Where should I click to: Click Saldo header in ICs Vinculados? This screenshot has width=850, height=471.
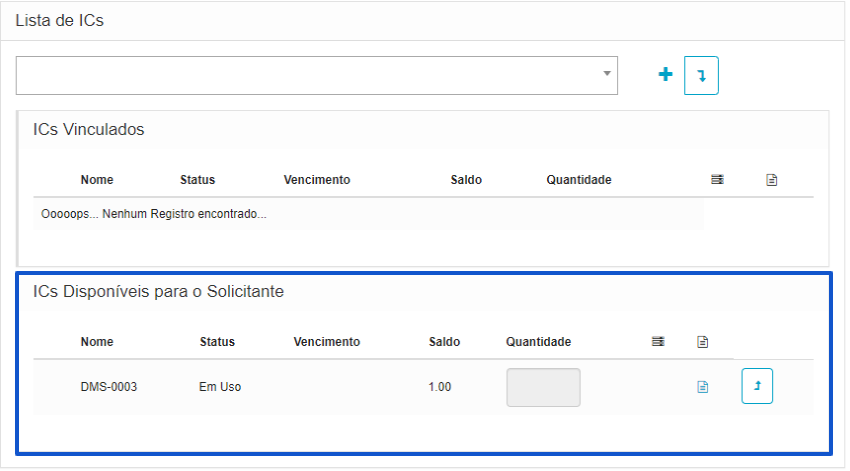466,180
